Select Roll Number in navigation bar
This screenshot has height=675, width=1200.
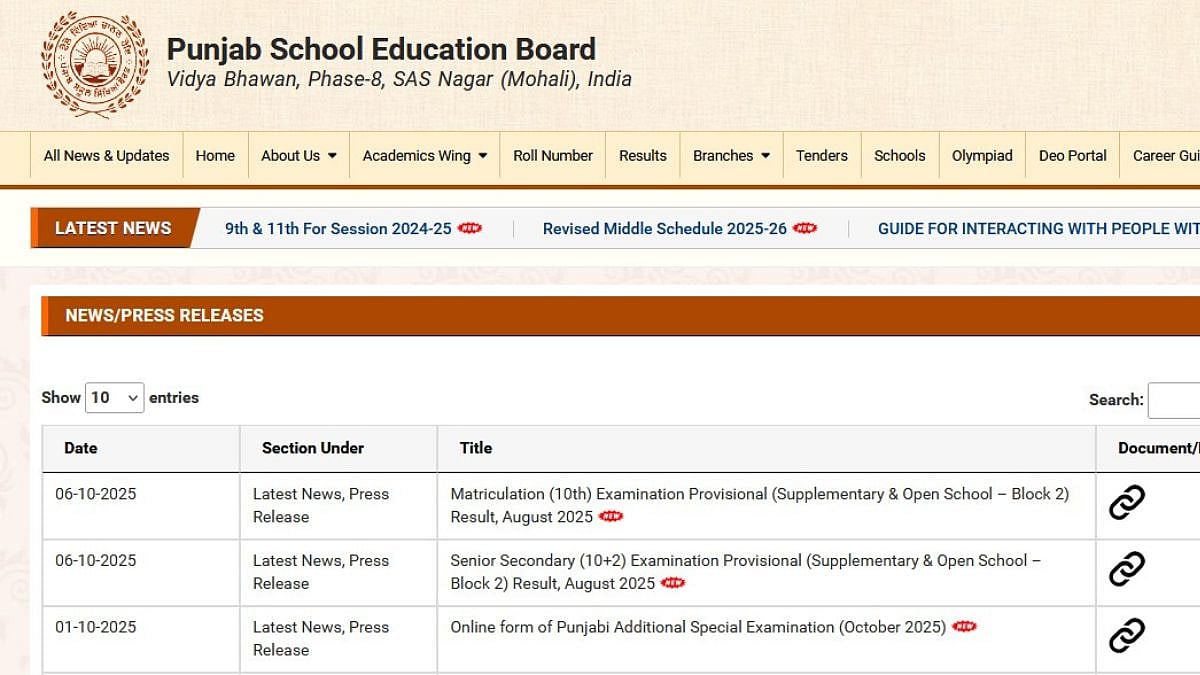(x=552, y=156)
